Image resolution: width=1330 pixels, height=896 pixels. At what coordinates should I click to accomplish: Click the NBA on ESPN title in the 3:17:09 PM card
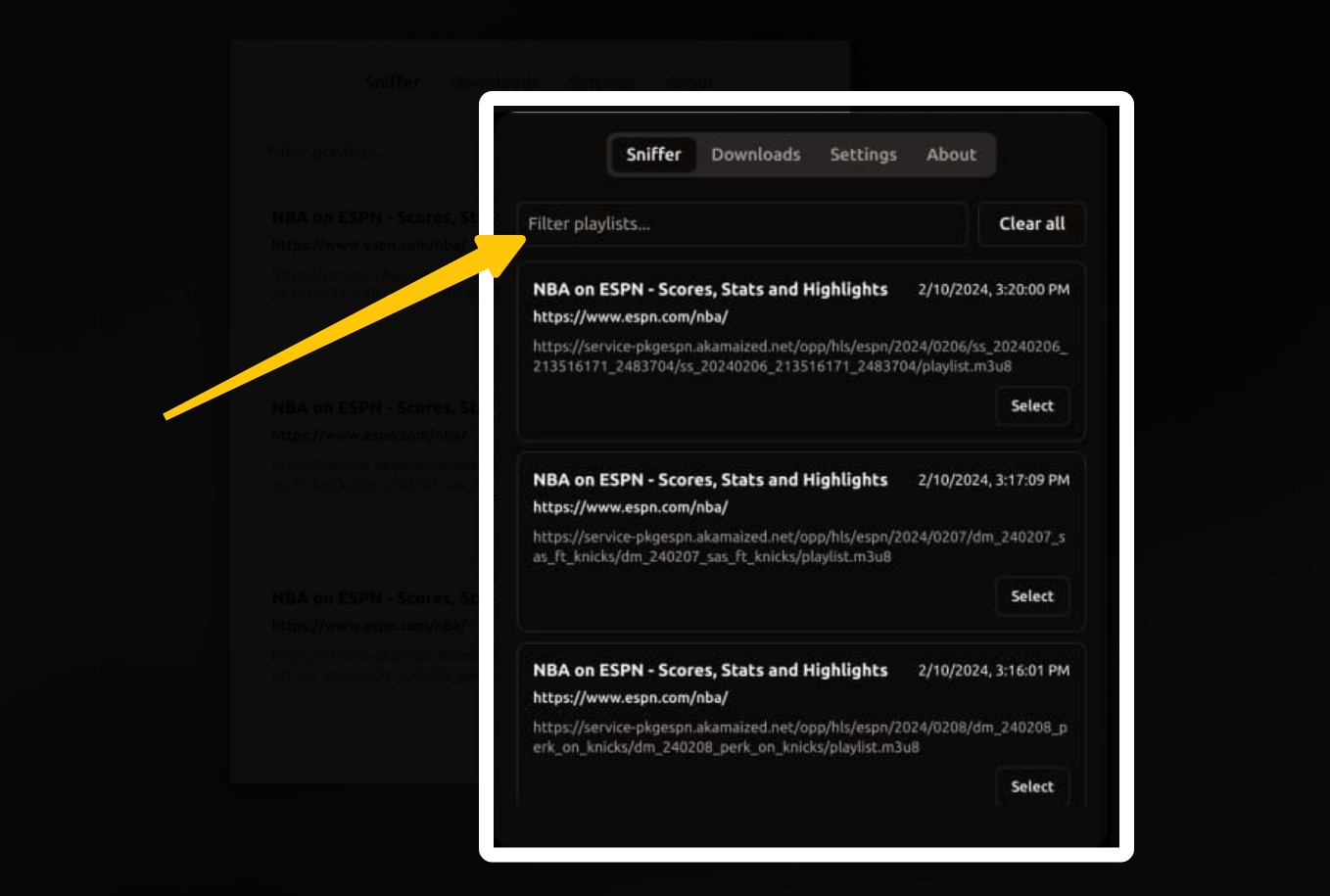(x=710, y=480)
